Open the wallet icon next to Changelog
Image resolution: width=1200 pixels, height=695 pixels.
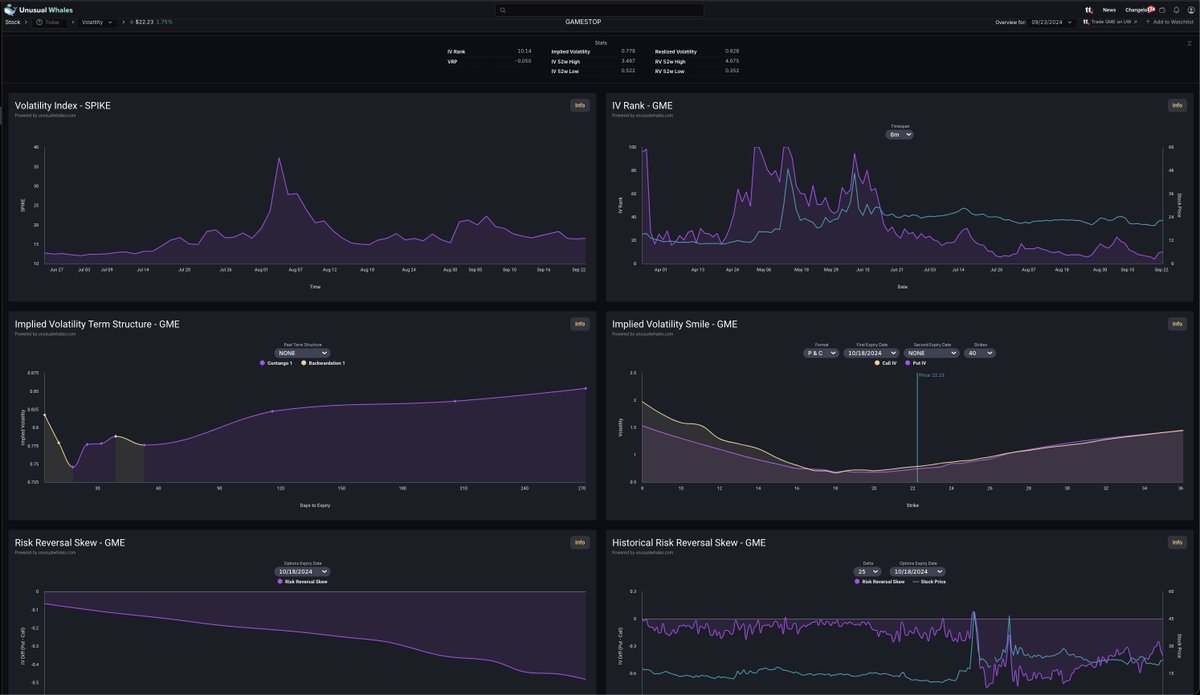tap(1163, 10)
